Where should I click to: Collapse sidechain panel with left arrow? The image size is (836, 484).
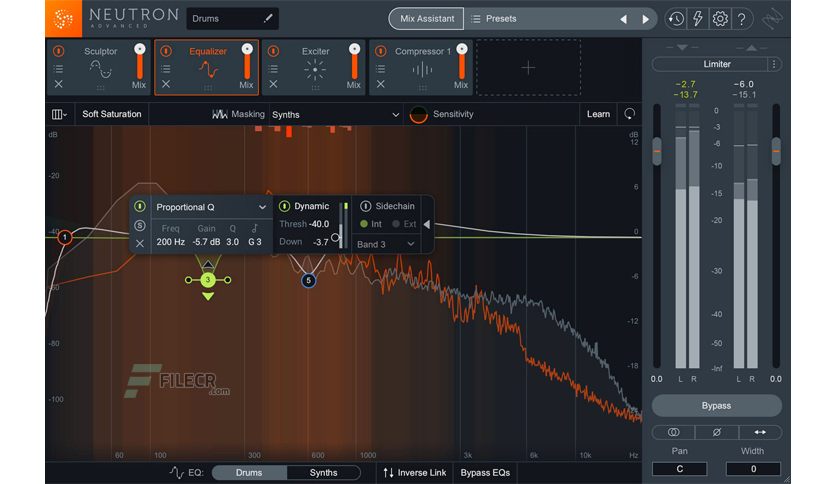[x=427, y=224]
